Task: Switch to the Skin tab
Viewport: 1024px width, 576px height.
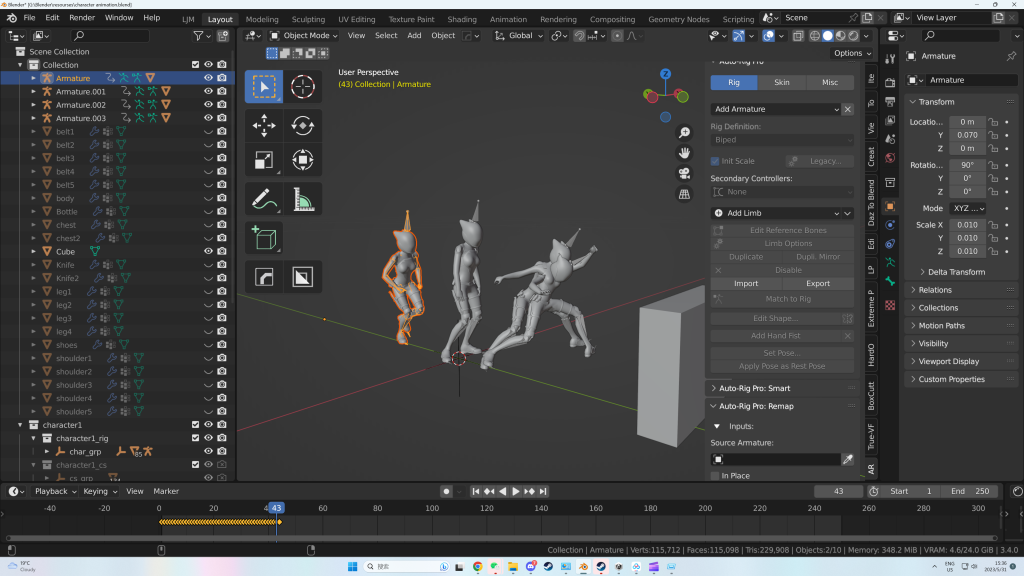Action: click(782, 82)
